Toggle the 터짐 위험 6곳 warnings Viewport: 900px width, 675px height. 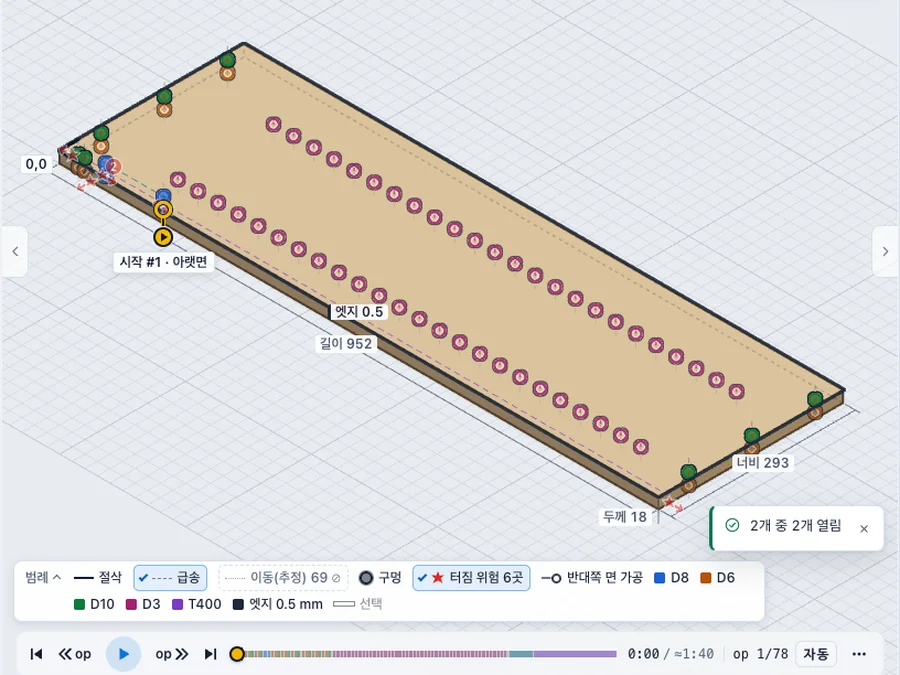[471, 577]
